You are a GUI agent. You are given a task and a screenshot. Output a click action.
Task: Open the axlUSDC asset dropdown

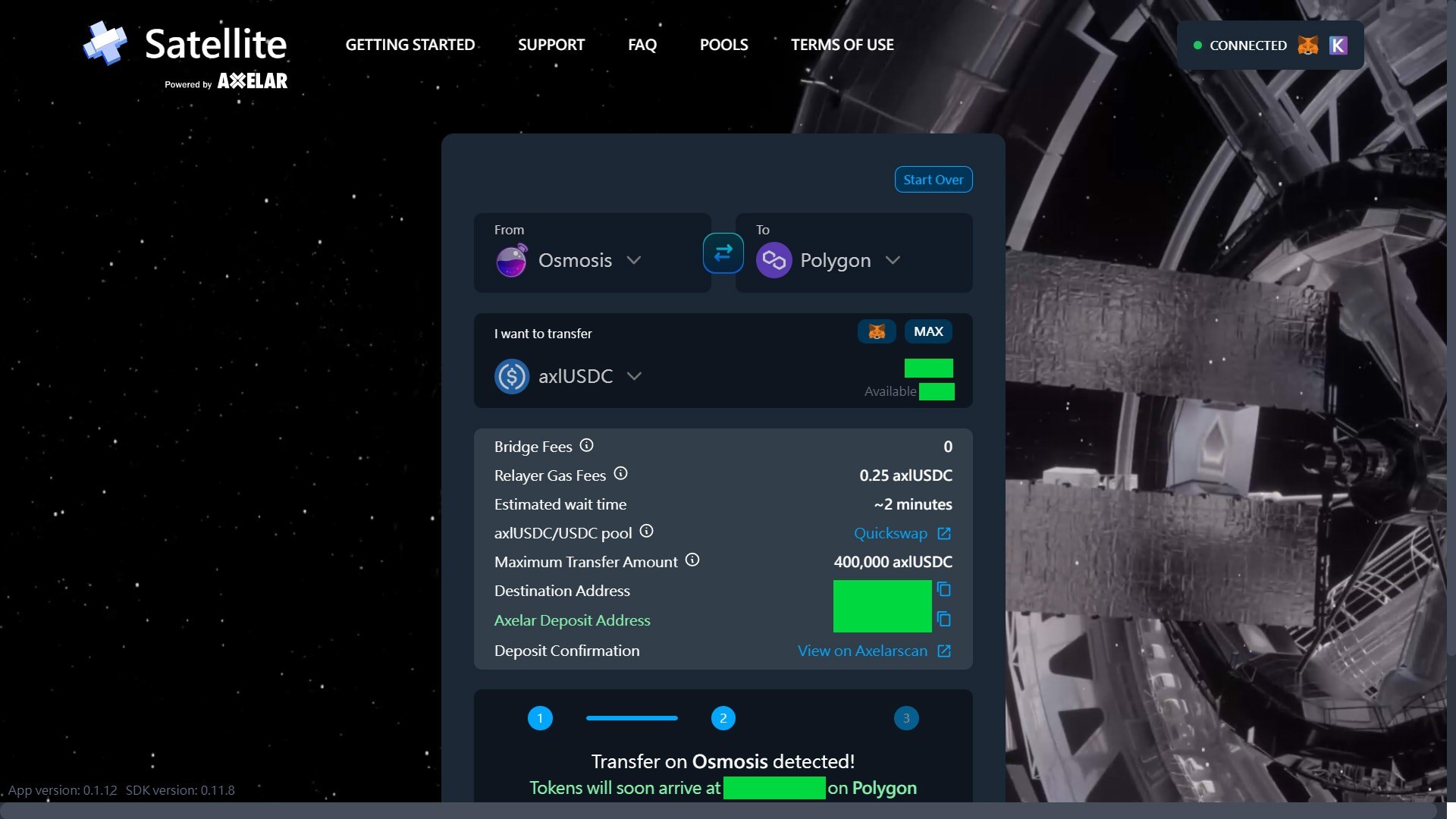(x=634, y=376)
